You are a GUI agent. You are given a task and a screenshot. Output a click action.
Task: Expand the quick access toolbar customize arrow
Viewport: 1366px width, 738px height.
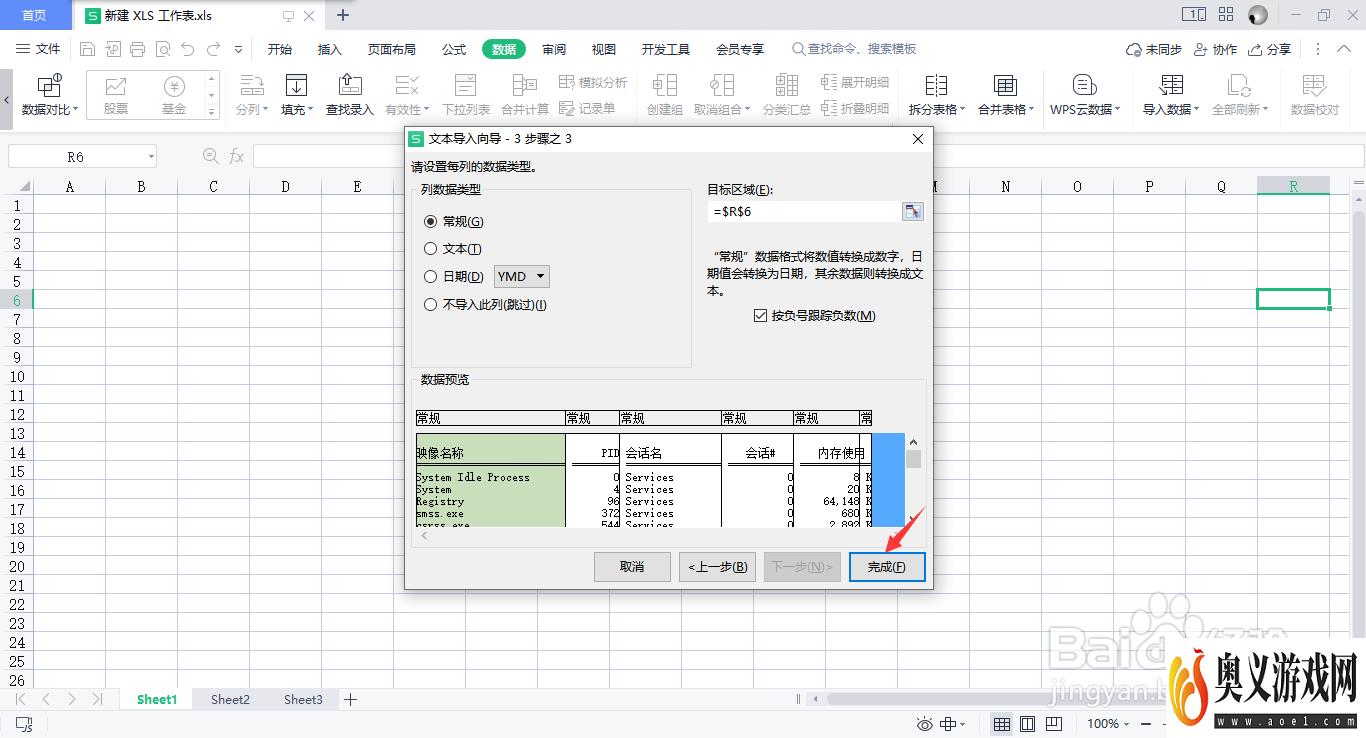pos(238,49)
